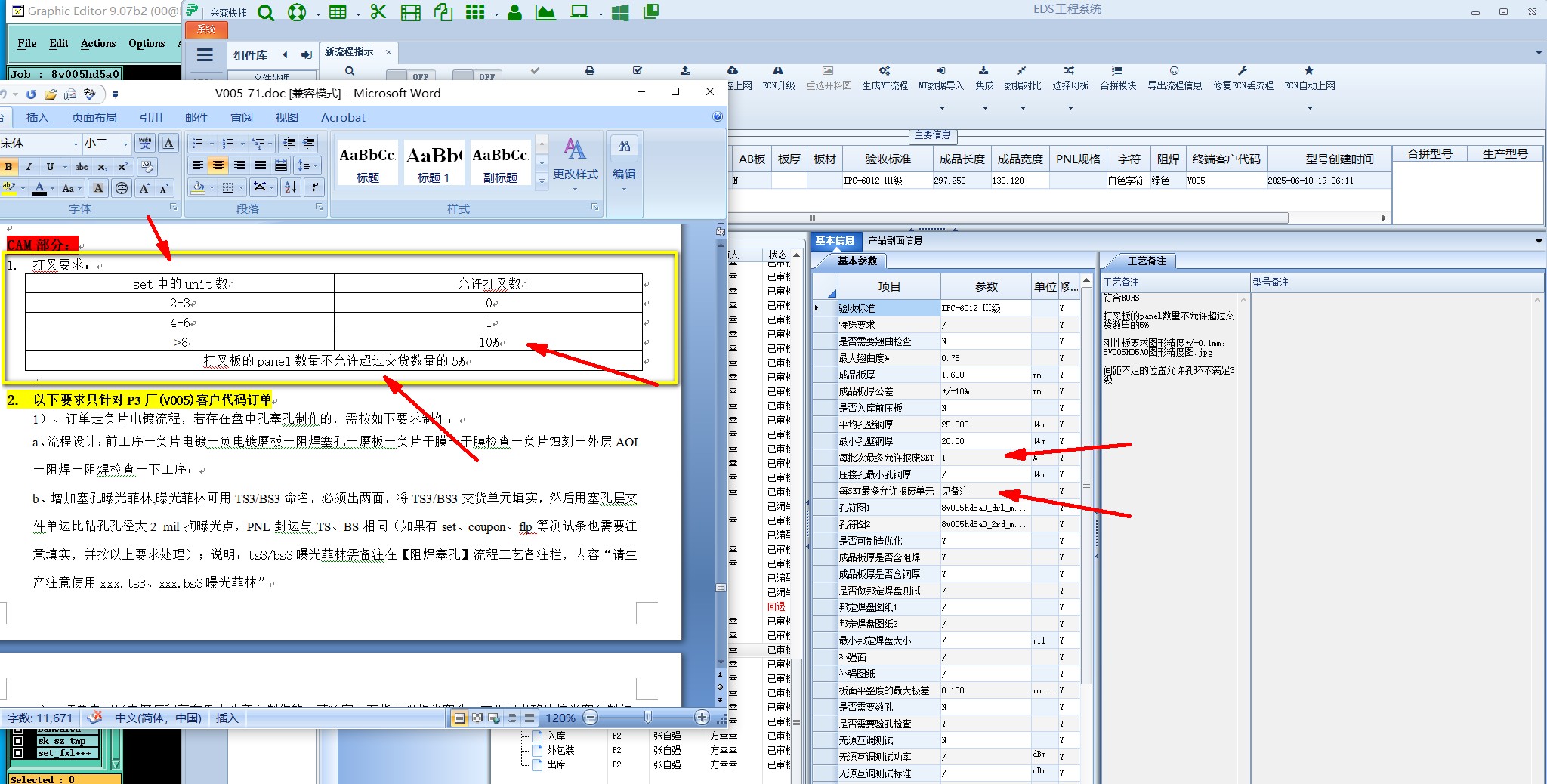The width and height of the screenshot is (1547, 784).
Task: Open the 字体 font dialog launcher
Action: [174, 208]
